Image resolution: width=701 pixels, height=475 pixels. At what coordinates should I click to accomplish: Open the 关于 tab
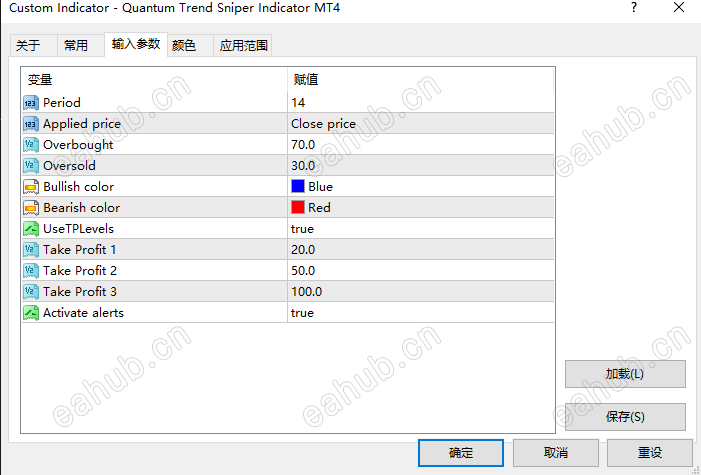tap(34, 46)
